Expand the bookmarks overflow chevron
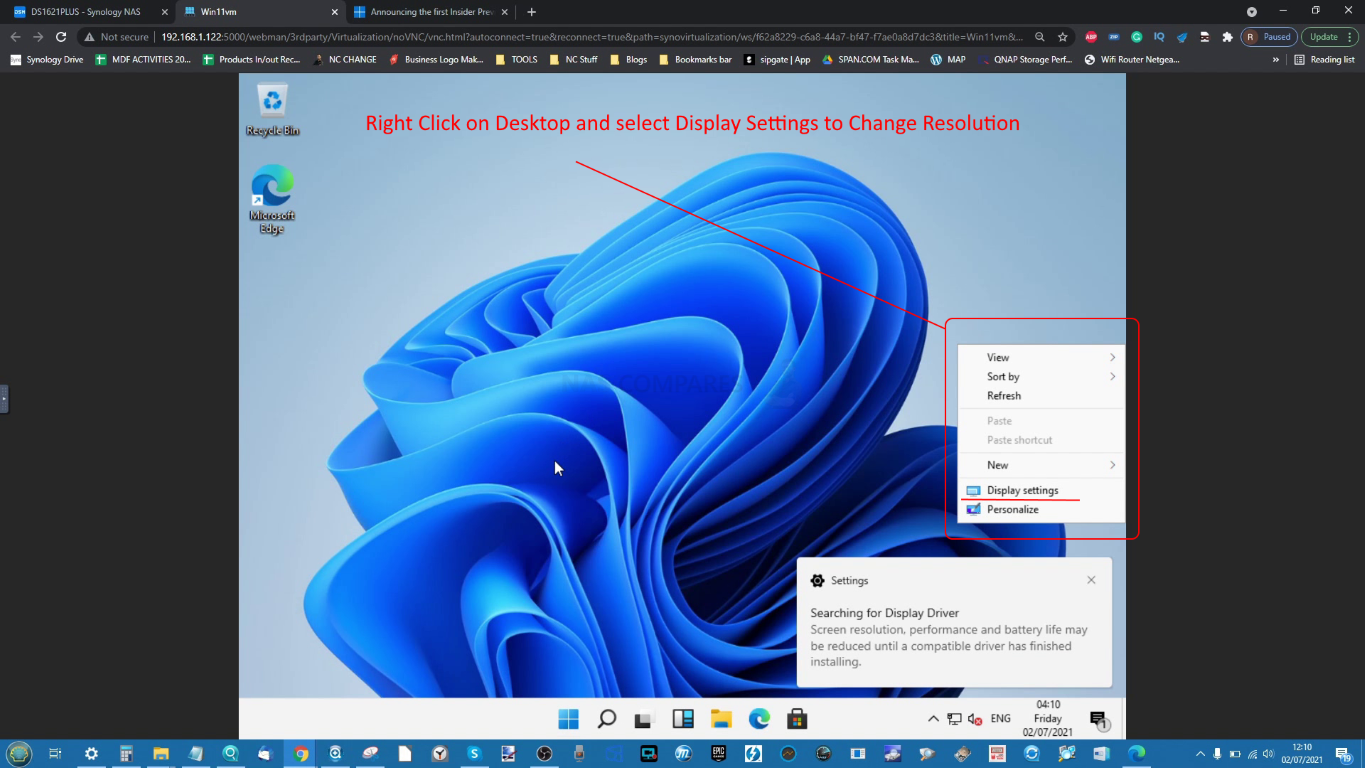This screenshot has height=768, width=1365. (1275, 59)
